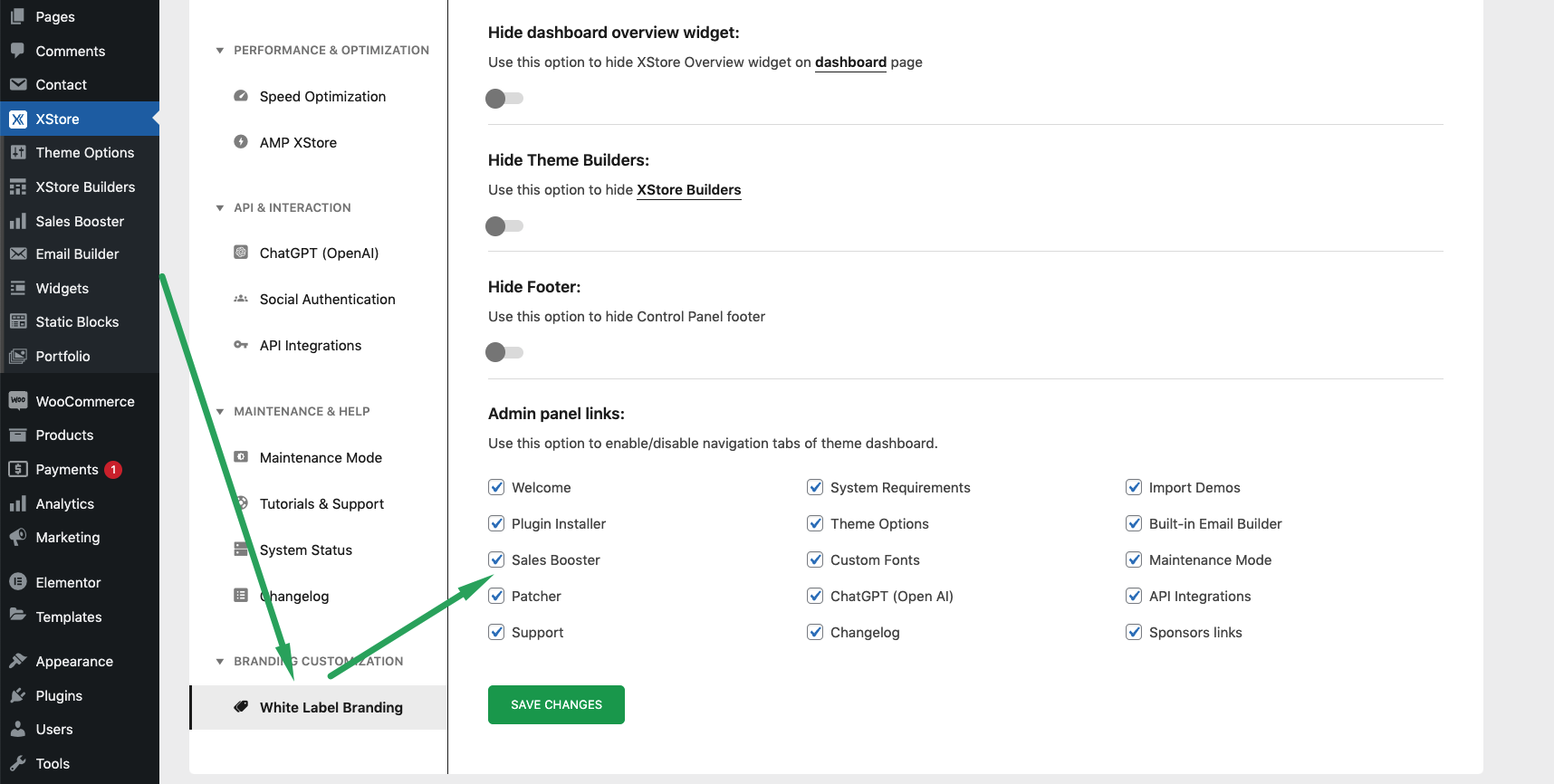Viewport: 1554px width, 784px height.
Task: Open Maintenance Mode settings tab
Action: click(319, 457)
